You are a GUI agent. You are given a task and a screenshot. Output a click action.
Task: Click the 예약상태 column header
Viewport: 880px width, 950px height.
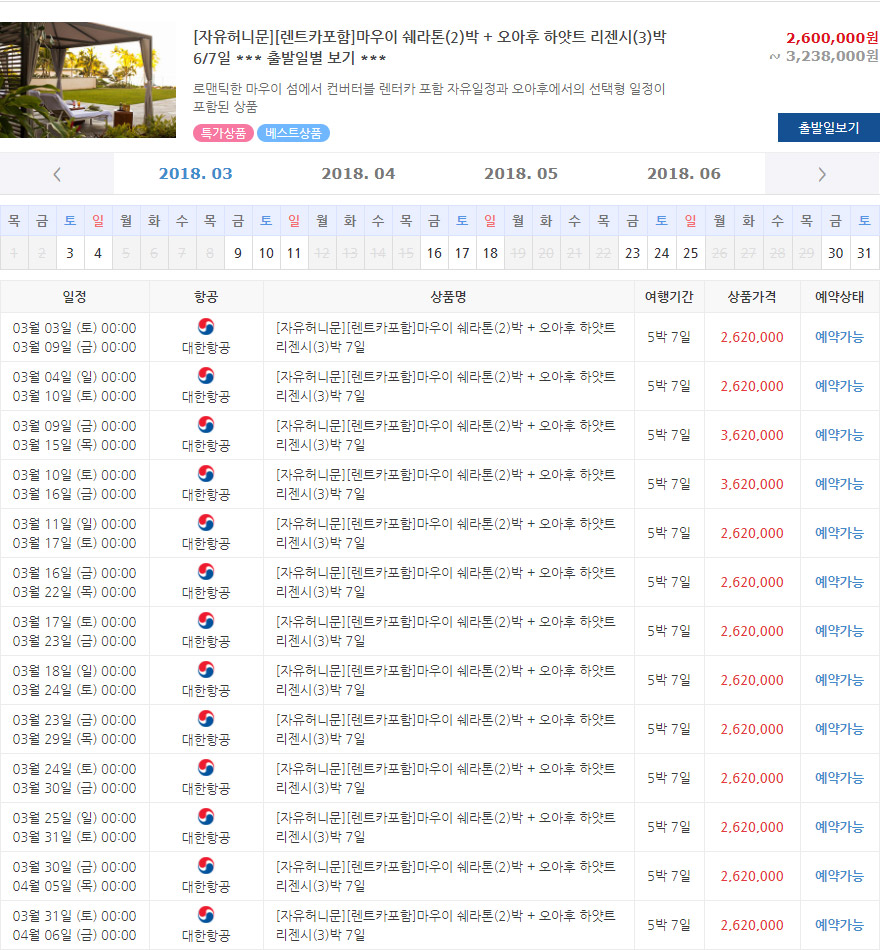tap(839, 297)
